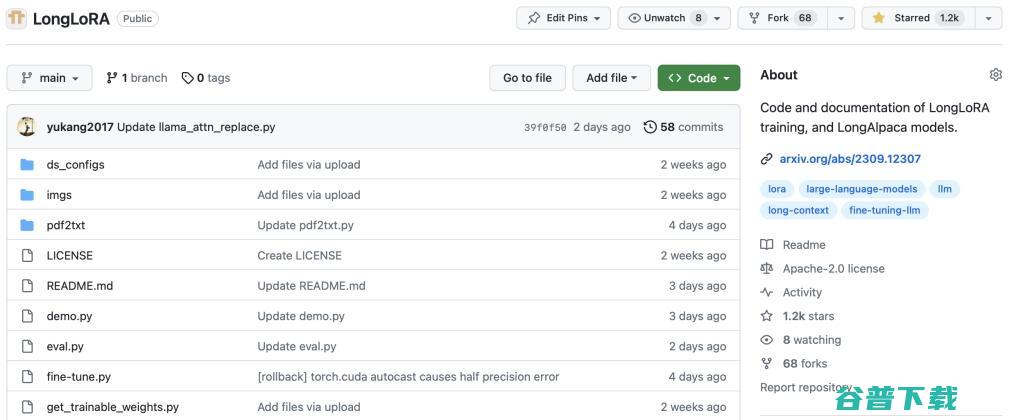Open the imgs folder name
Viewport: 1014px width, 420px height.
(59, 195)
